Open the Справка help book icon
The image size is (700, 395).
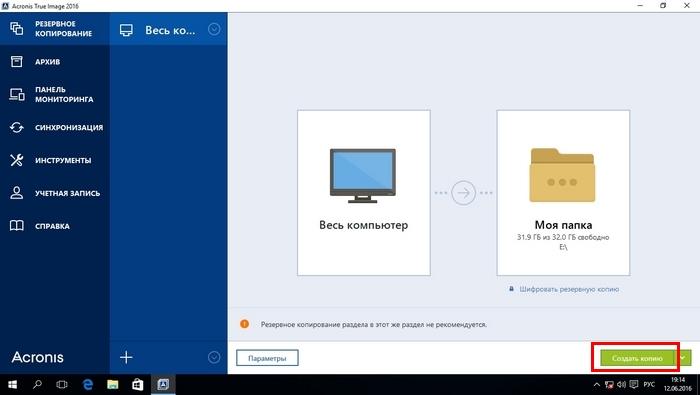pos(17,225)
